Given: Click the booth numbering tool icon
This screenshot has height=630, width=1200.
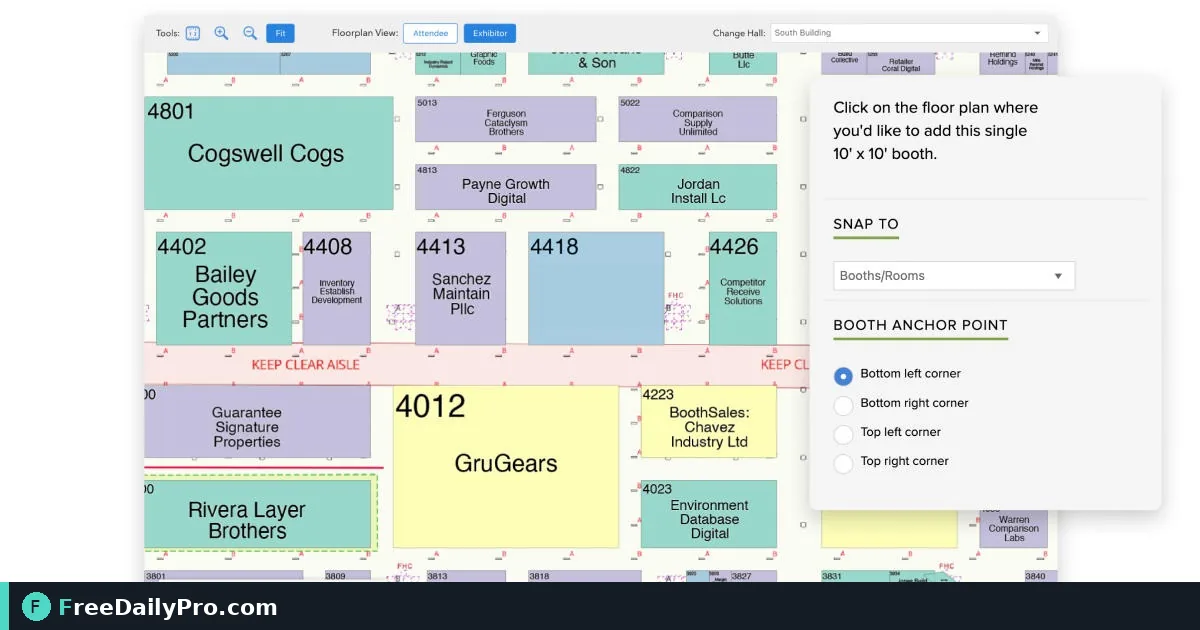Looking at the screenshot, I should [x=193, y=33].
